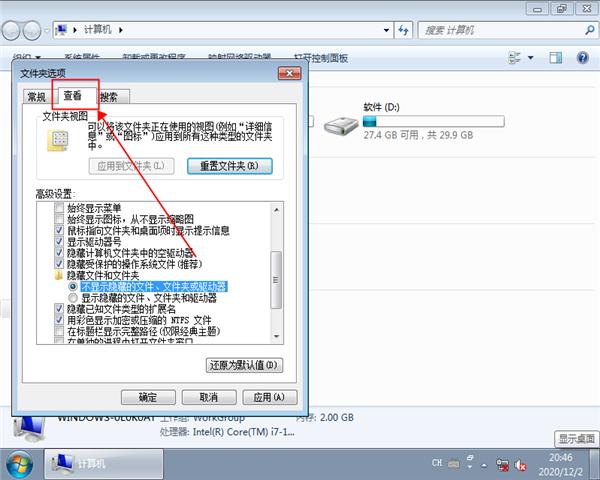This screenshot has width=600, height=480.
Task: Click the 计算机 taskbar button
Action: click(104, 464)
